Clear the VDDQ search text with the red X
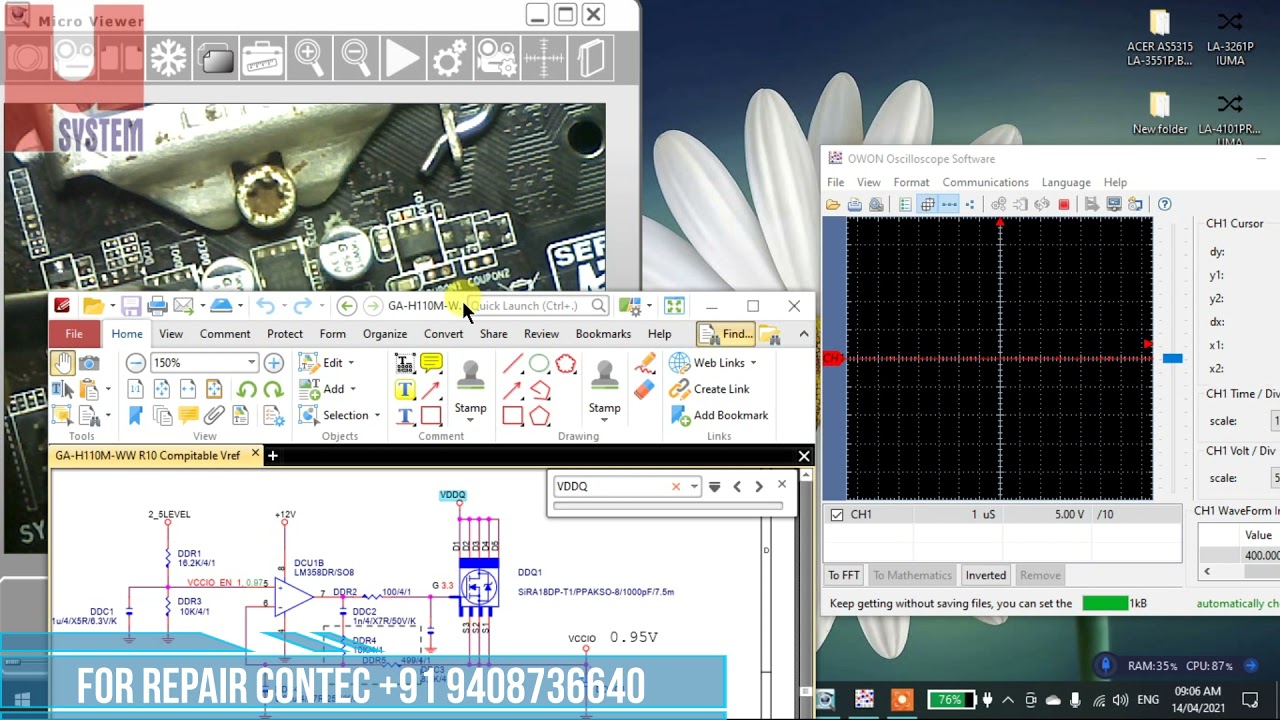The width and height of the screenshot is (1280, 720). click(676, 486)
